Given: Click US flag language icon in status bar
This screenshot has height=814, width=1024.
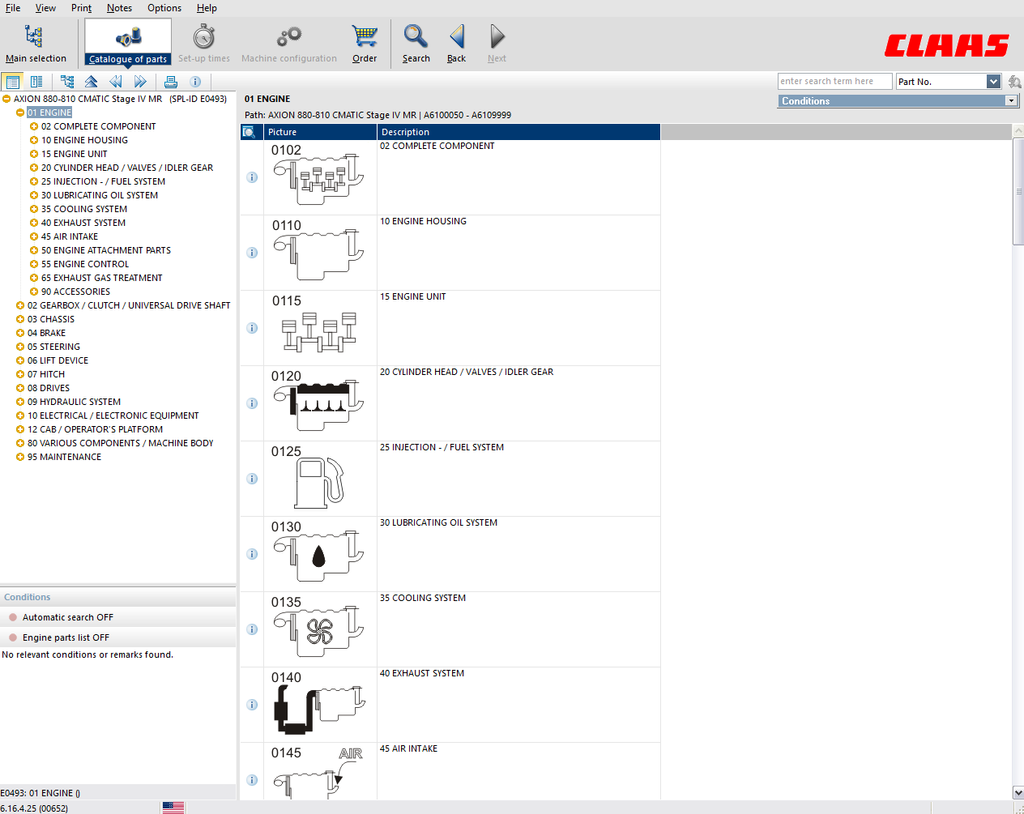Looking at the screenshot, I should coord(173,807).
